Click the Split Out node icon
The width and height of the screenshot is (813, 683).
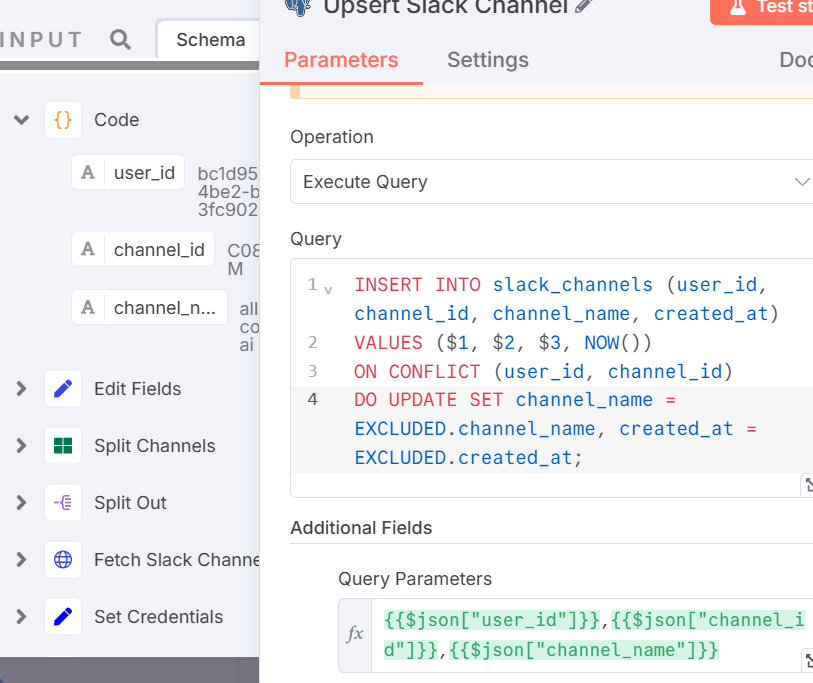click(63, 503)
